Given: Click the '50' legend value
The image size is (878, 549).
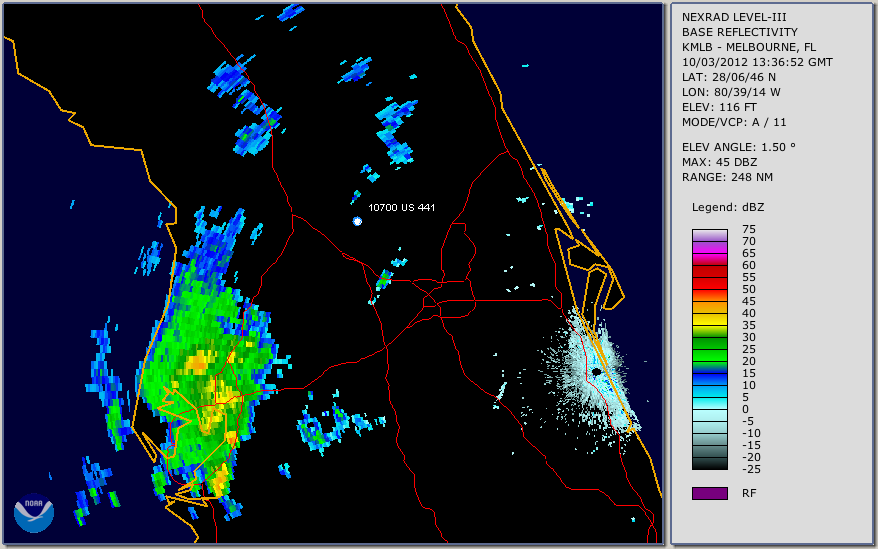Looking at the screenshot, I should (749, 289).
